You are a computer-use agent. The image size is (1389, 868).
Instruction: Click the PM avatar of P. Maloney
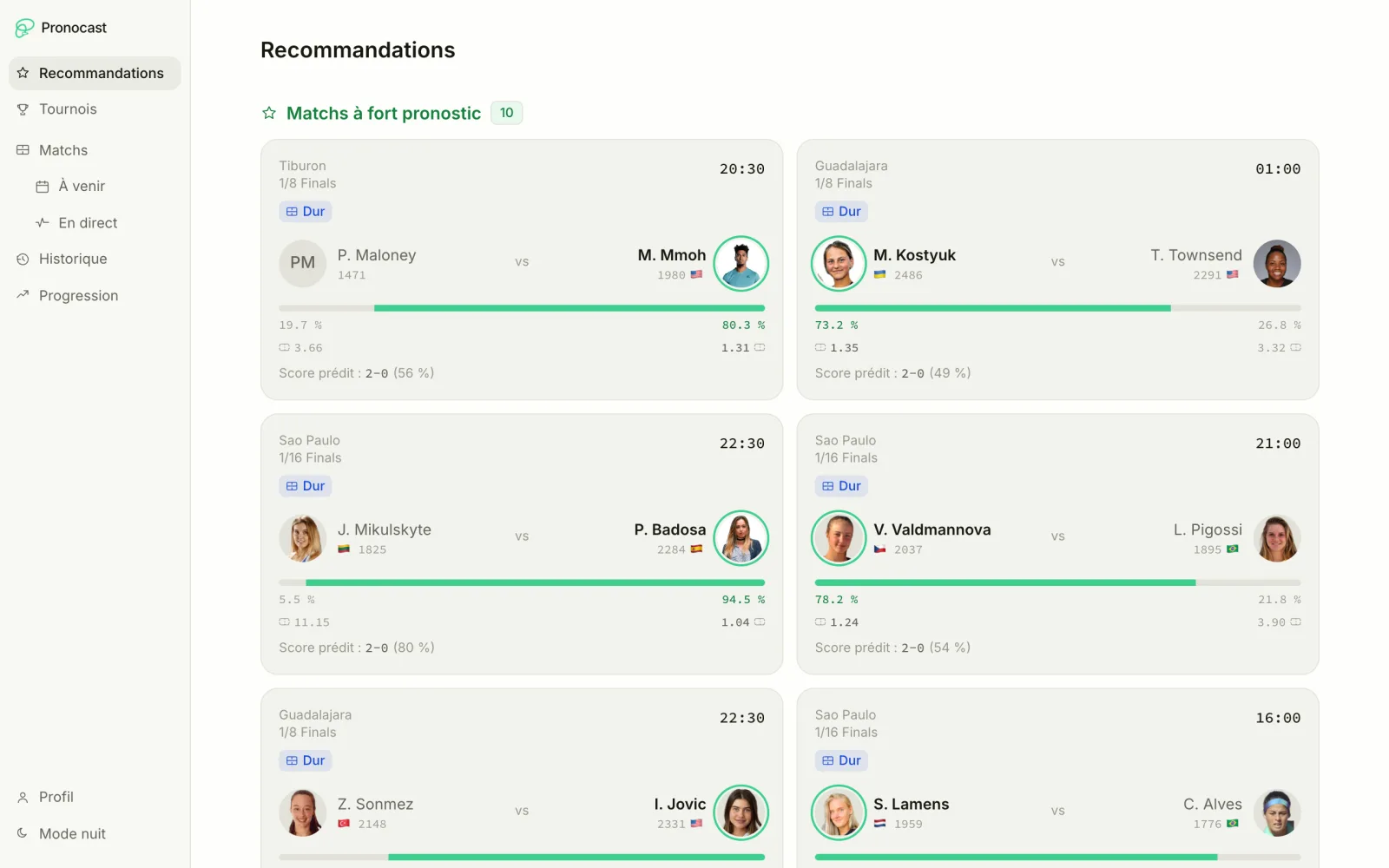point(302,263)
